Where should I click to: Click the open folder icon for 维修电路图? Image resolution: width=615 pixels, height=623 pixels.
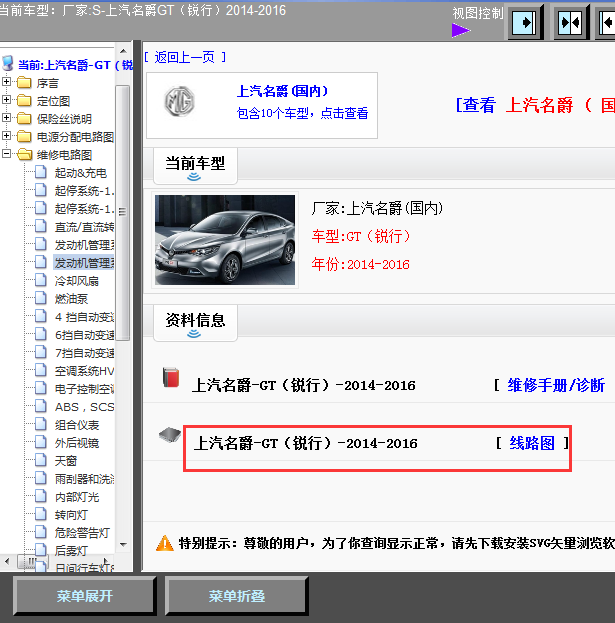tap(25, 154)
